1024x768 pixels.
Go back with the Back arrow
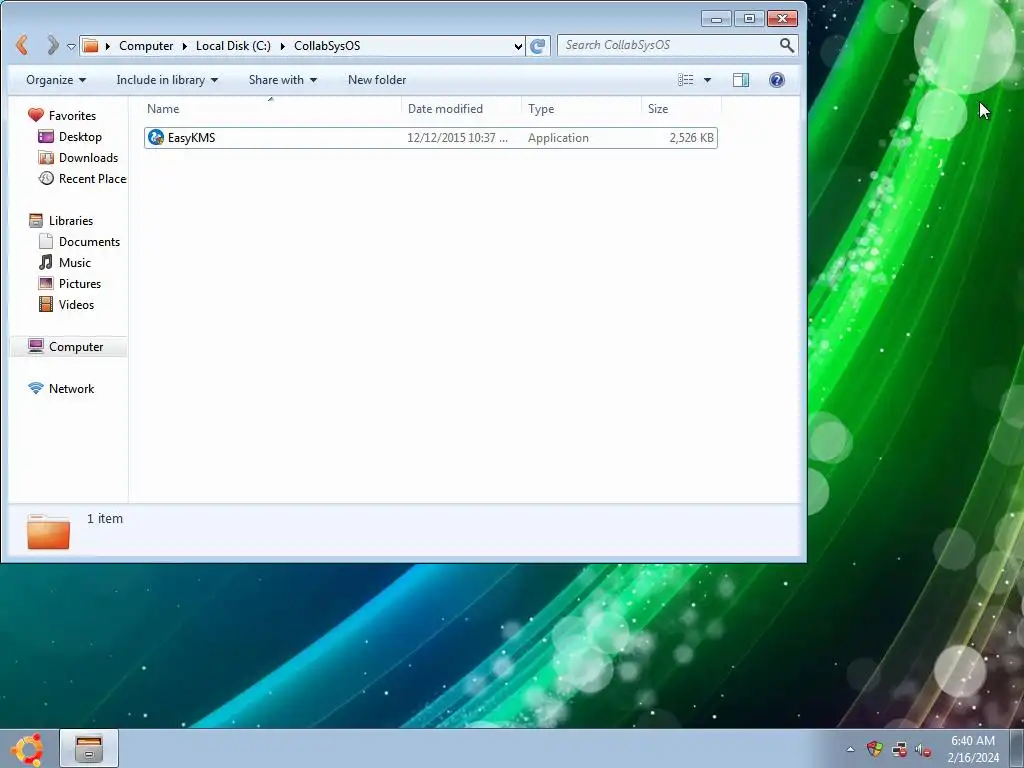click(x=22, y=45)
